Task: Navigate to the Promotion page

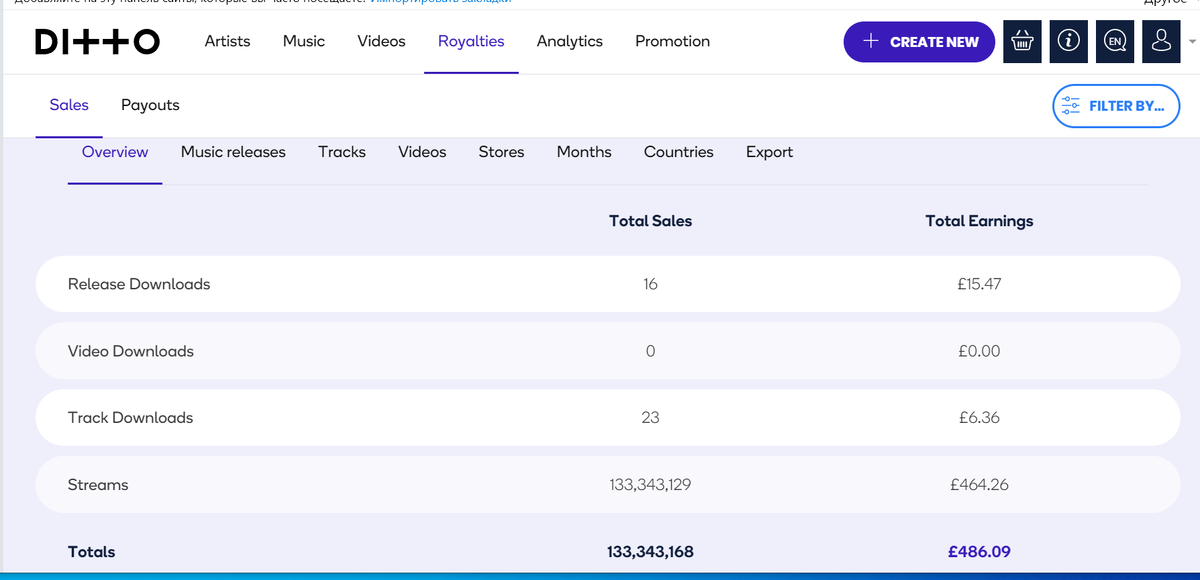Action: coord(672,42)
